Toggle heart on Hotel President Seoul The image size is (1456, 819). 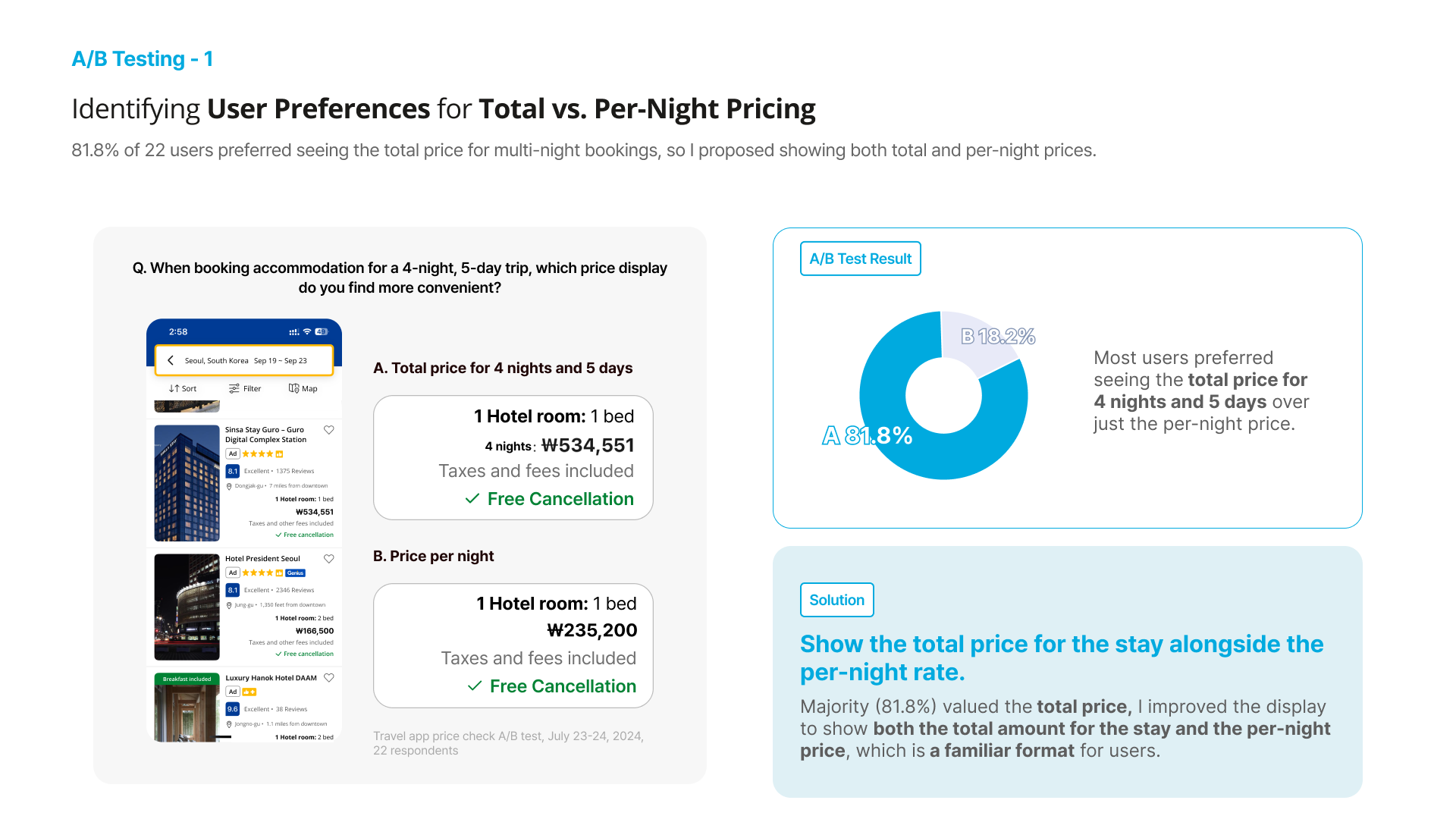[x=329, y=559]
